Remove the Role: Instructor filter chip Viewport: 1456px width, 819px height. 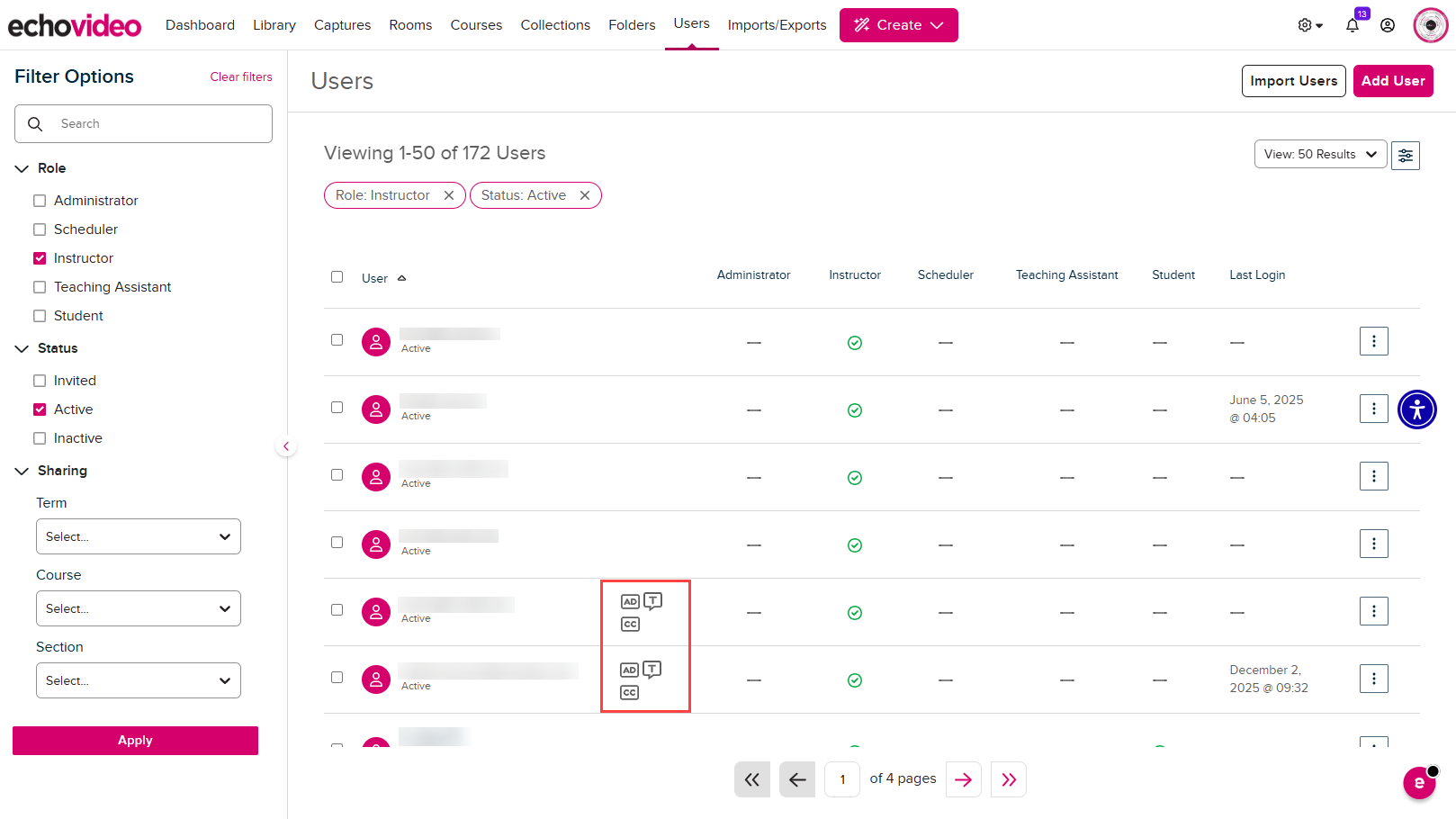point(449,194)
